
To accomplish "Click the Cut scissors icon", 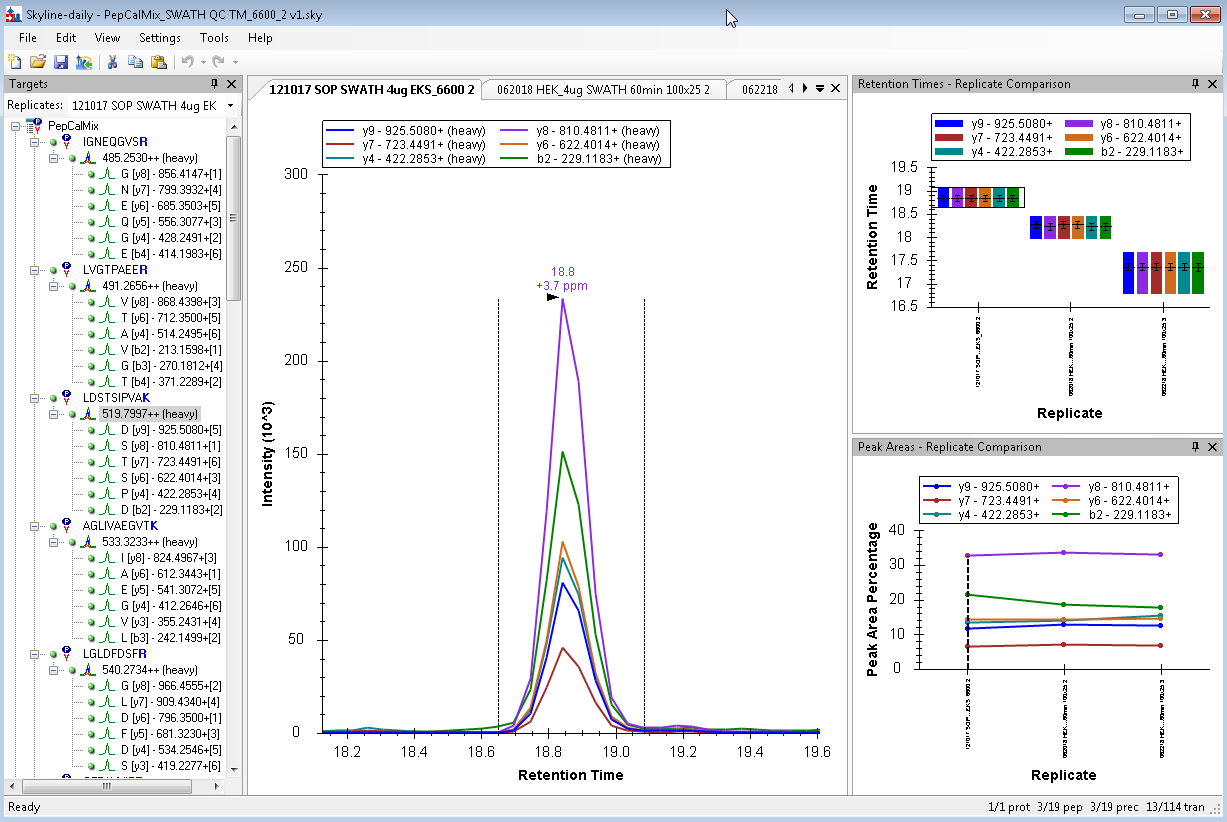I will (113, 62).
